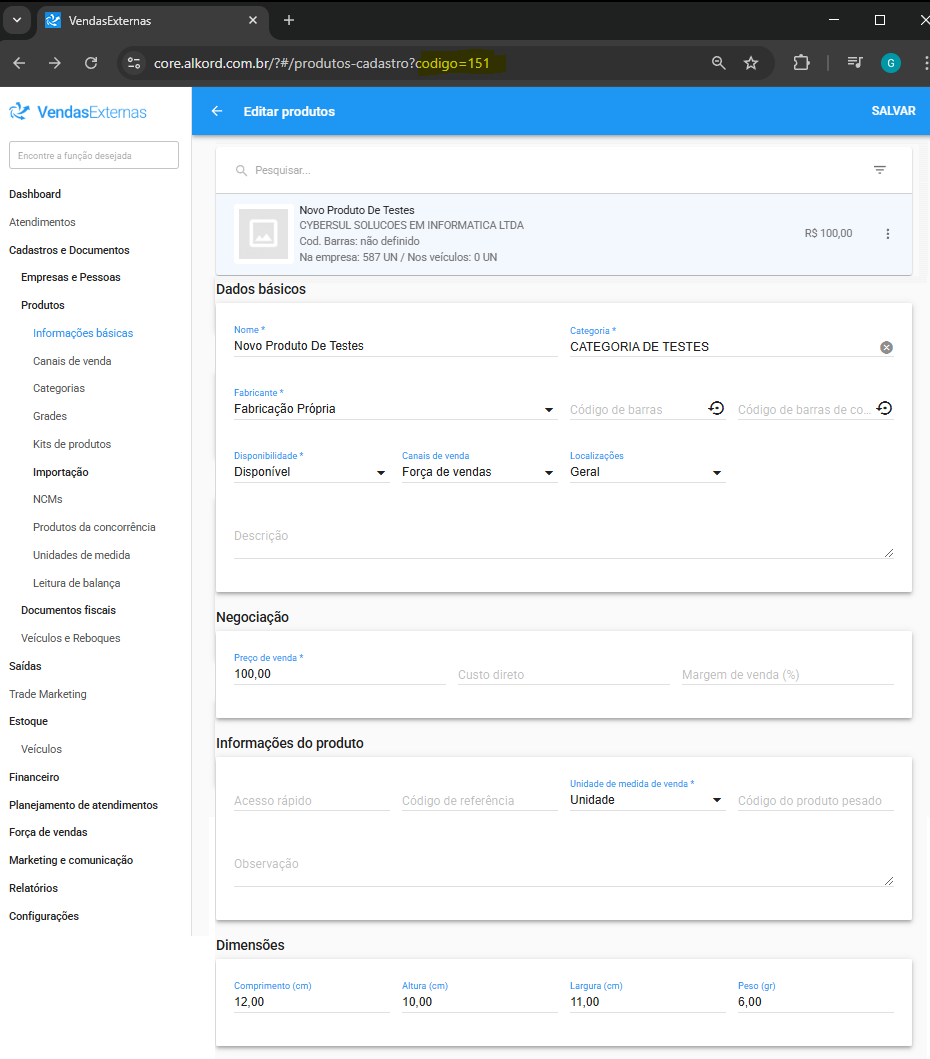Viewport: 930px width, 1059px height.
Task: Open Relatórios in the sidebar
Action: coord(33,888)
